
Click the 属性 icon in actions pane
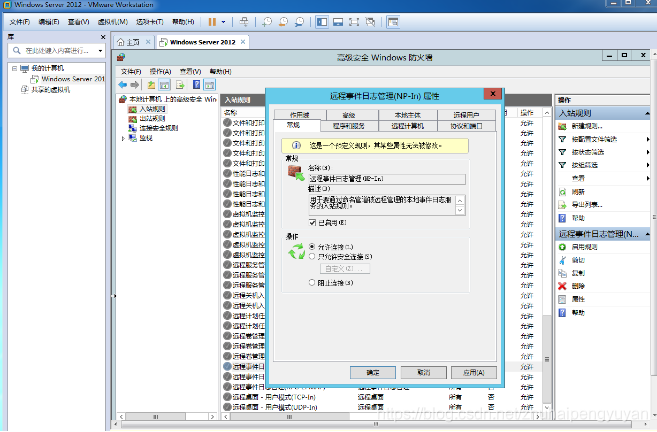562,299
